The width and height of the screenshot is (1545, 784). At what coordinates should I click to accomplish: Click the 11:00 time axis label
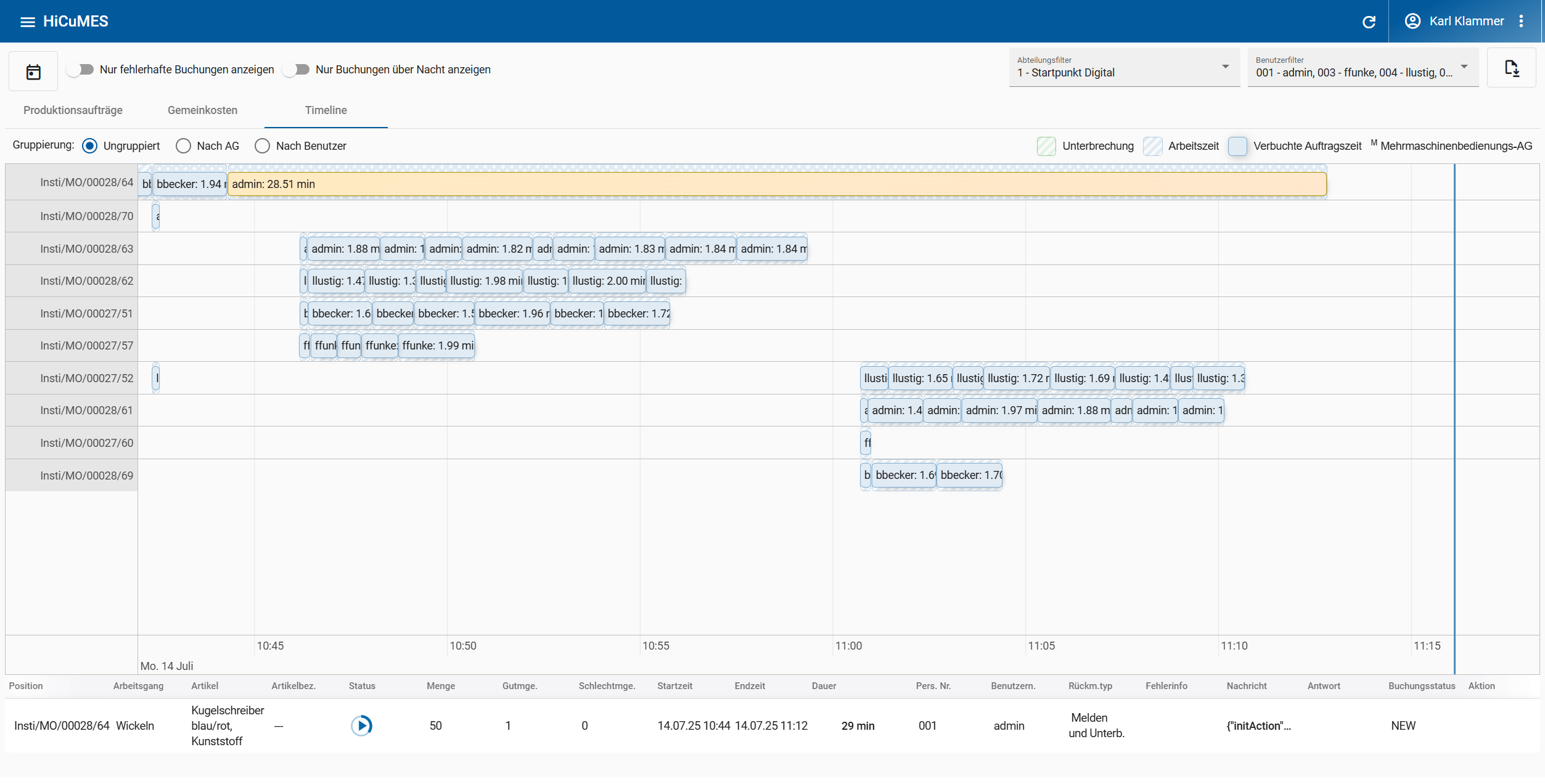[848, 646]
